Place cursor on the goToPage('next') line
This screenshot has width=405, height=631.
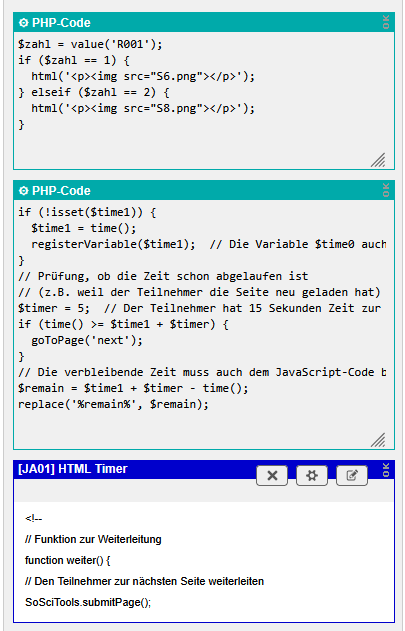click(x=87, y=340)
